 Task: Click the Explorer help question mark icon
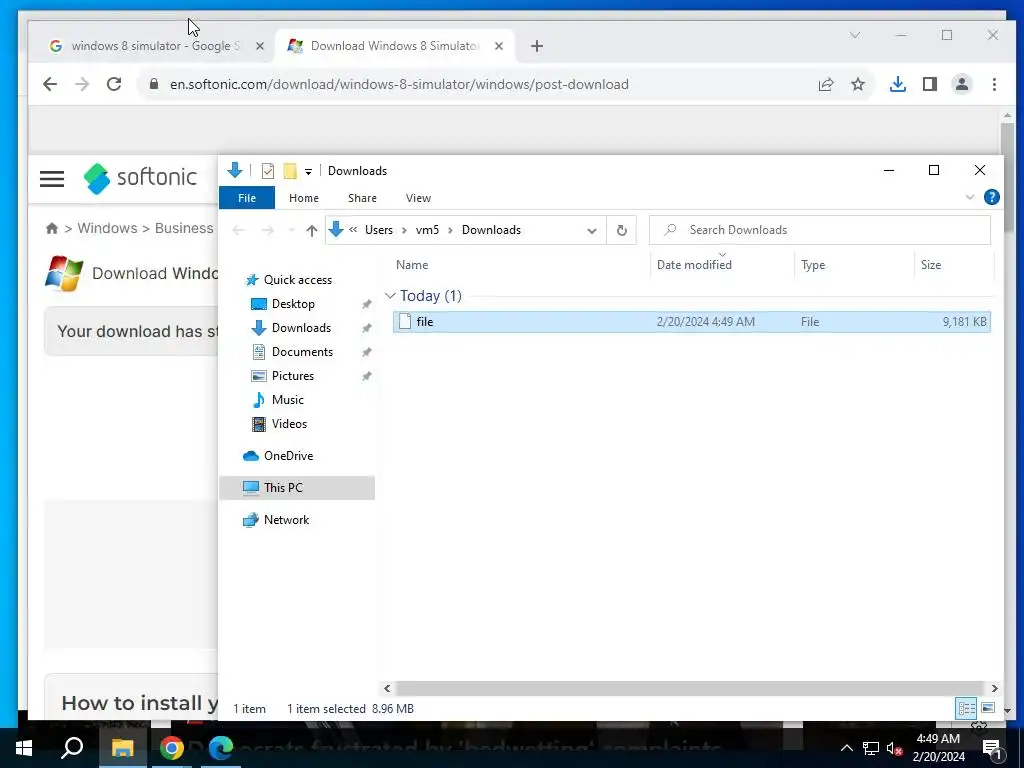(991, 197)
